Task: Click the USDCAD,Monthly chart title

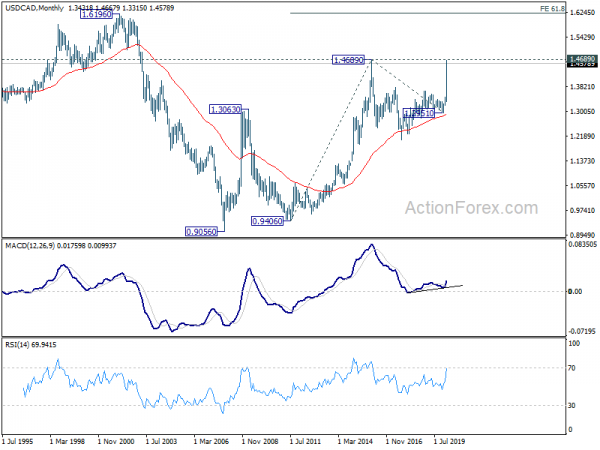Action: click(x=34, y=8)
